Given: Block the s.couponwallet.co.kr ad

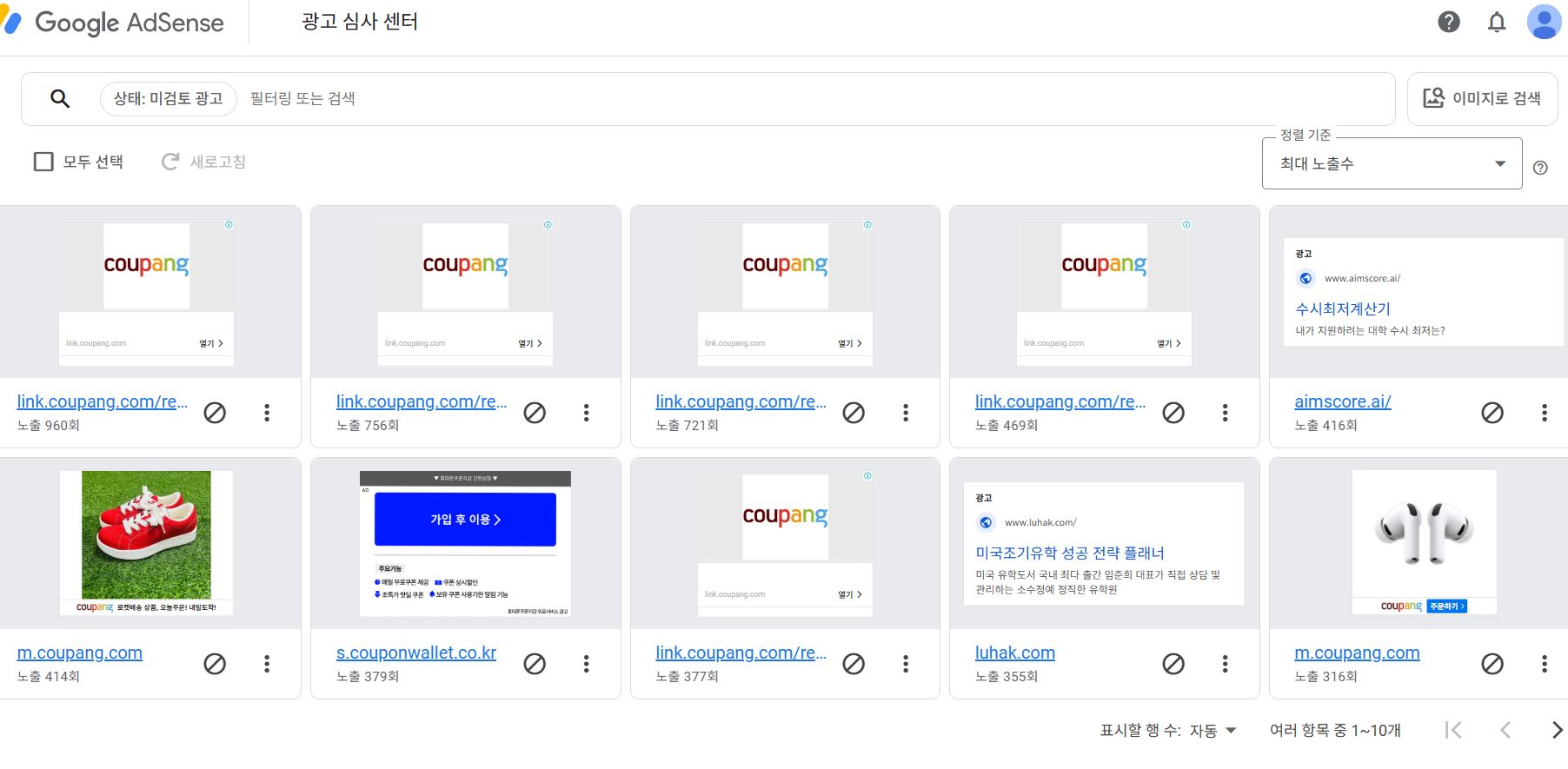Looking at the screenshot, I should point(535,664).
